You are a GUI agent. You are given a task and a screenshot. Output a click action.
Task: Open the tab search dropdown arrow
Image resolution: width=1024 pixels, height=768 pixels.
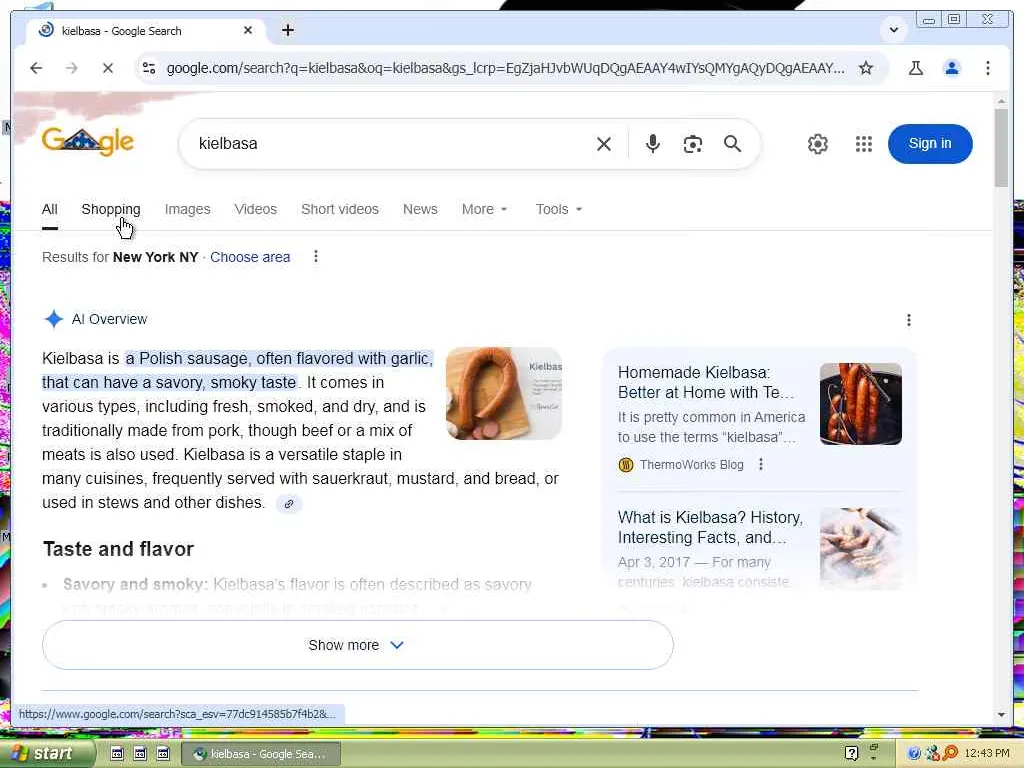coord(893,30)
